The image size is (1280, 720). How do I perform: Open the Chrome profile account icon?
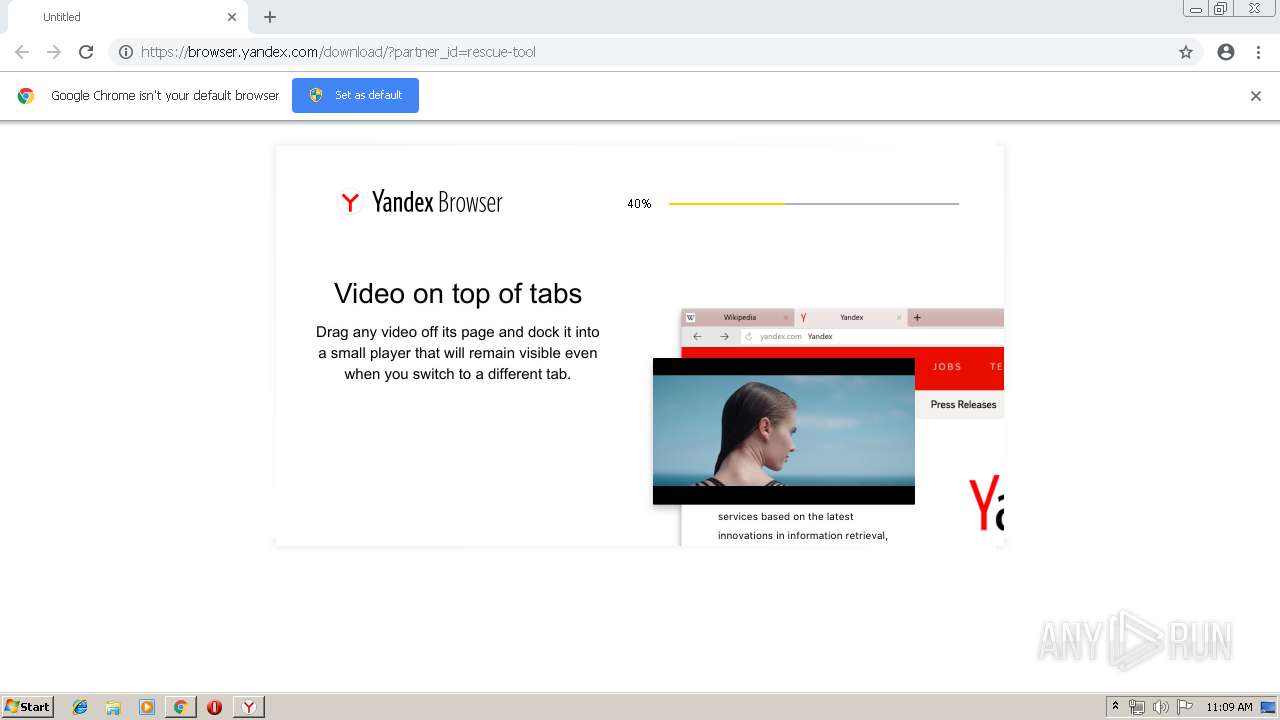coord(1226,52)
